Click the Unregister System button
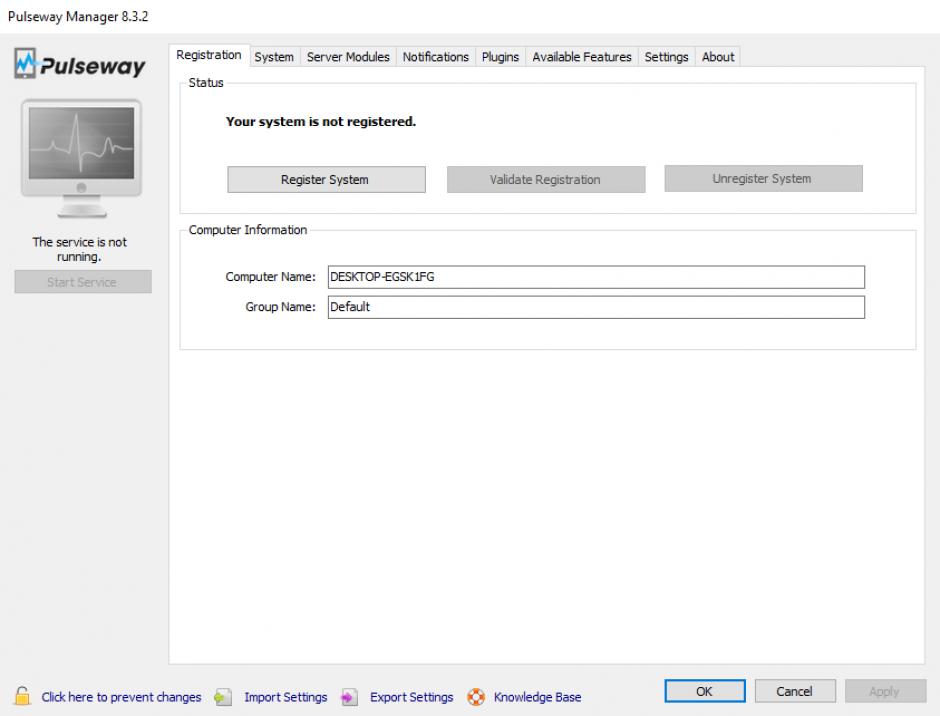Screen dimensions: 940x716 coord(763,179)
